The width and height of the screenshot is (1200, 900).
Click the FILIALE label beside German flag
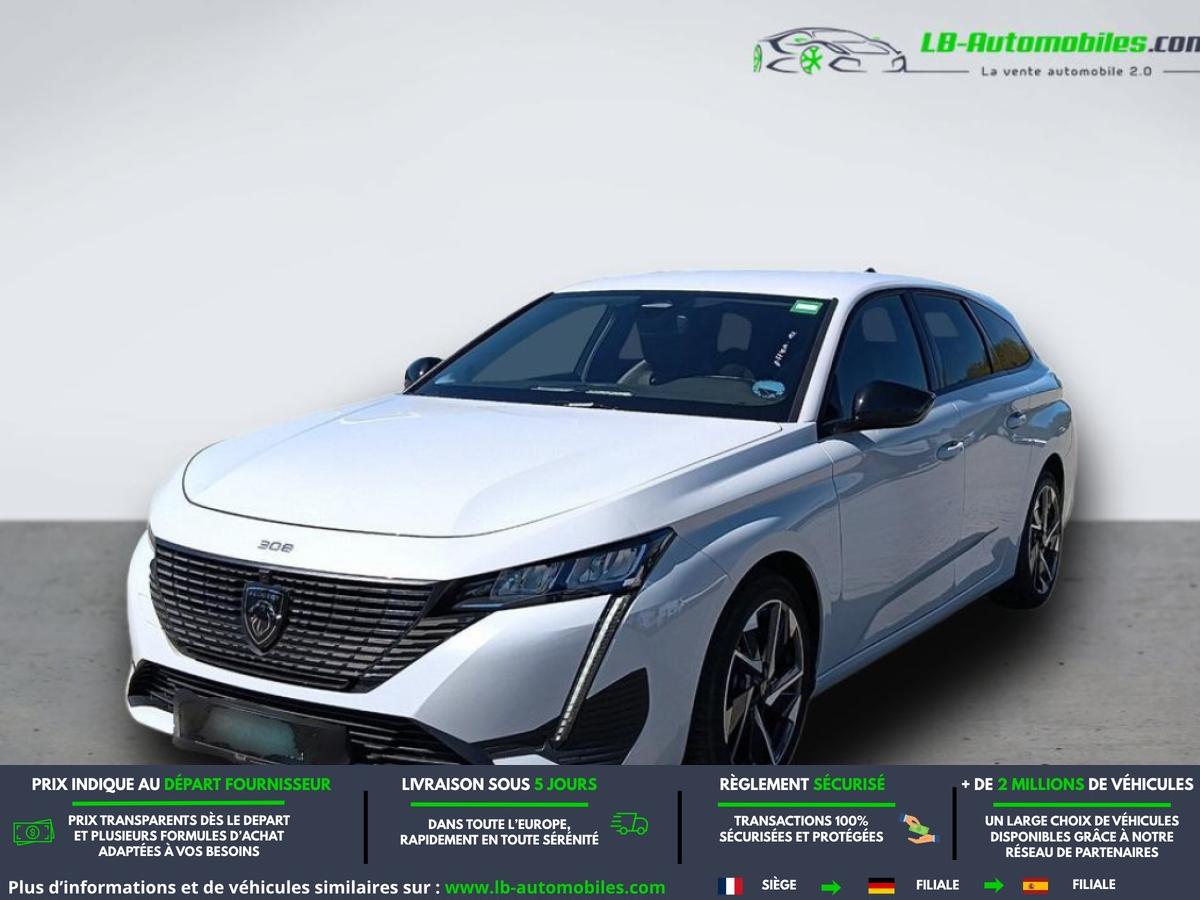[937, 885]
